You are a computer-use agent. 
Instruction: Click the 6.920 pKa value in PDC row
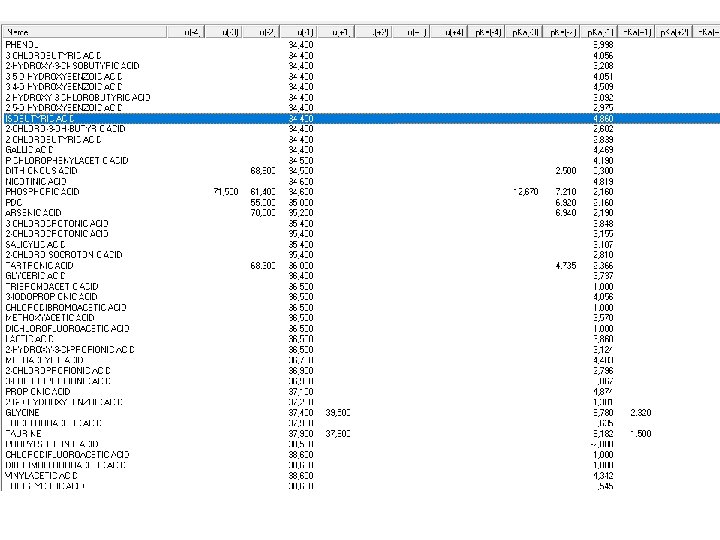coord(566,202)
